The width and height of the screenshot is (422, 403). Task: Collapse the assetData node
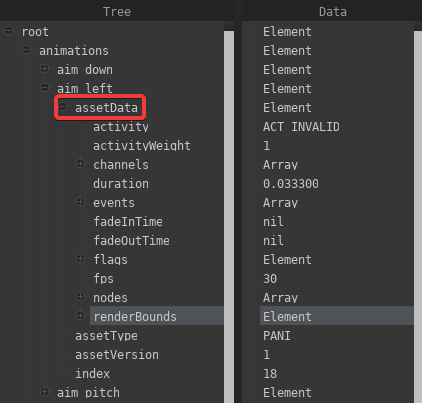click(62, 107)
